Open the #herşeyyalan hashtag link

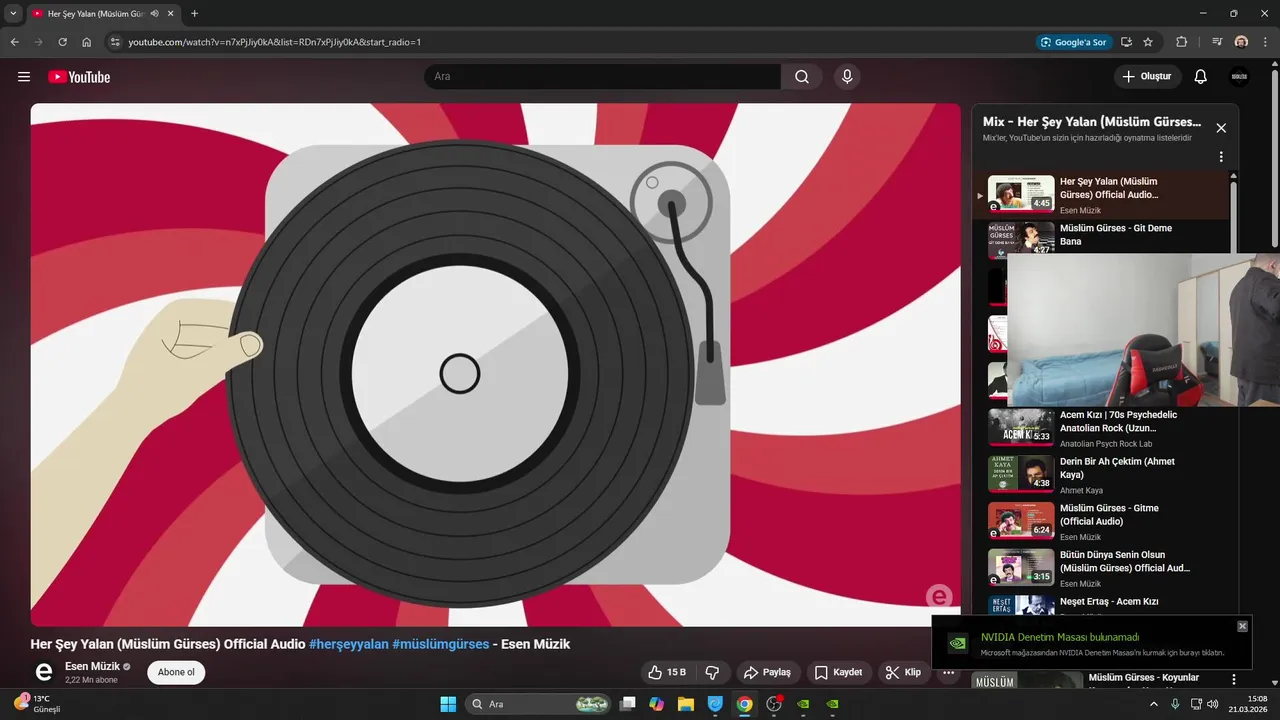[349, 644]
